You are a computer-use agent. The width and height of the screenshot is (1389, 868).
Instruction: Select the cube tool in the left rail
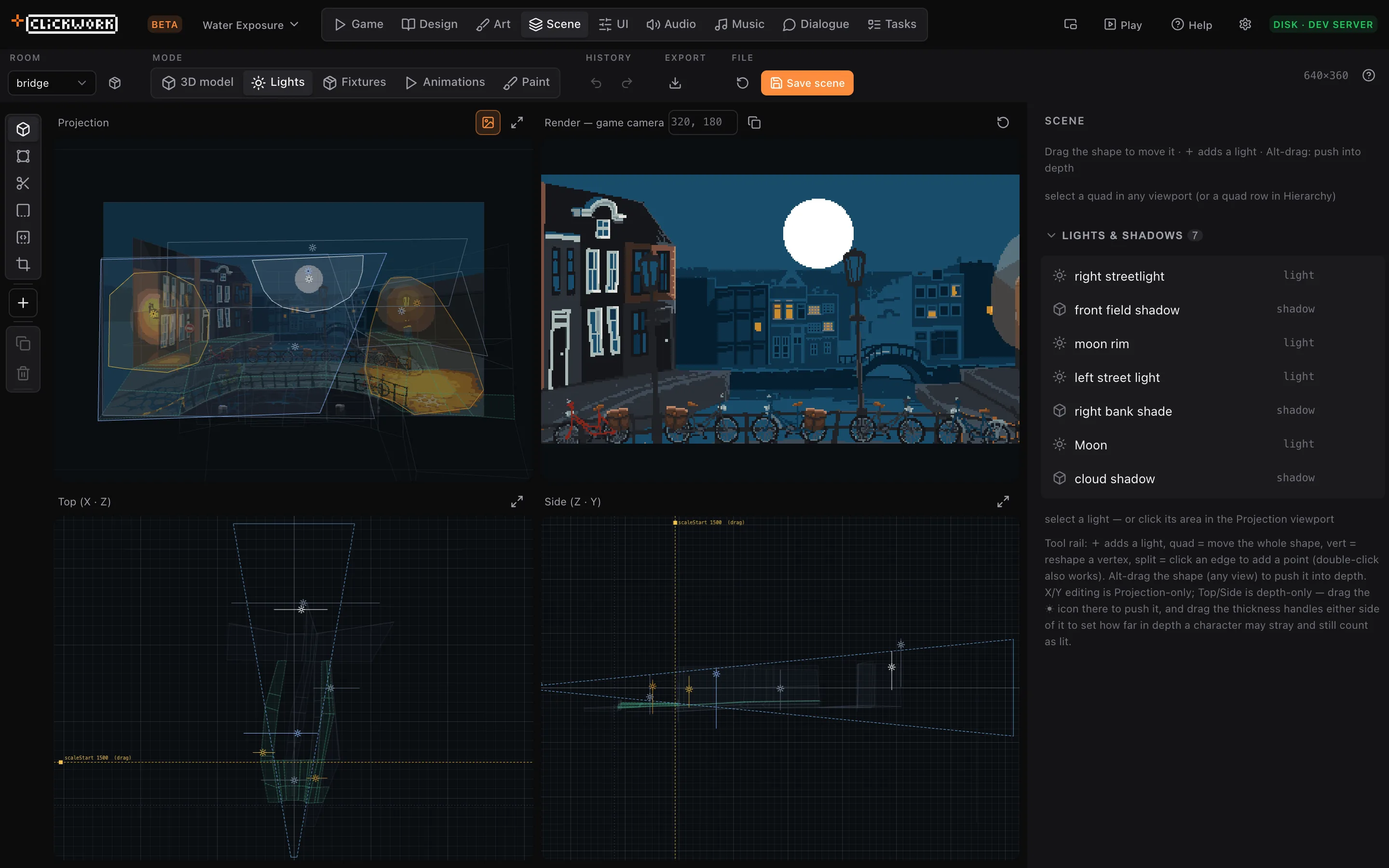(23, 129)
